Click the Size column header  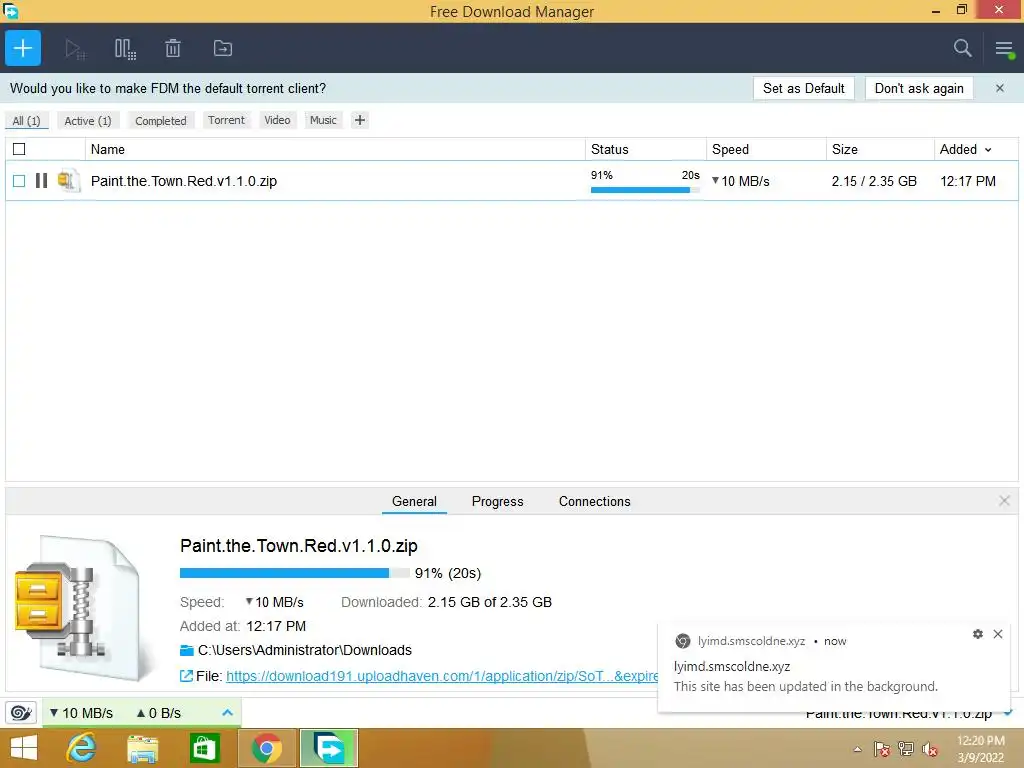880,149
